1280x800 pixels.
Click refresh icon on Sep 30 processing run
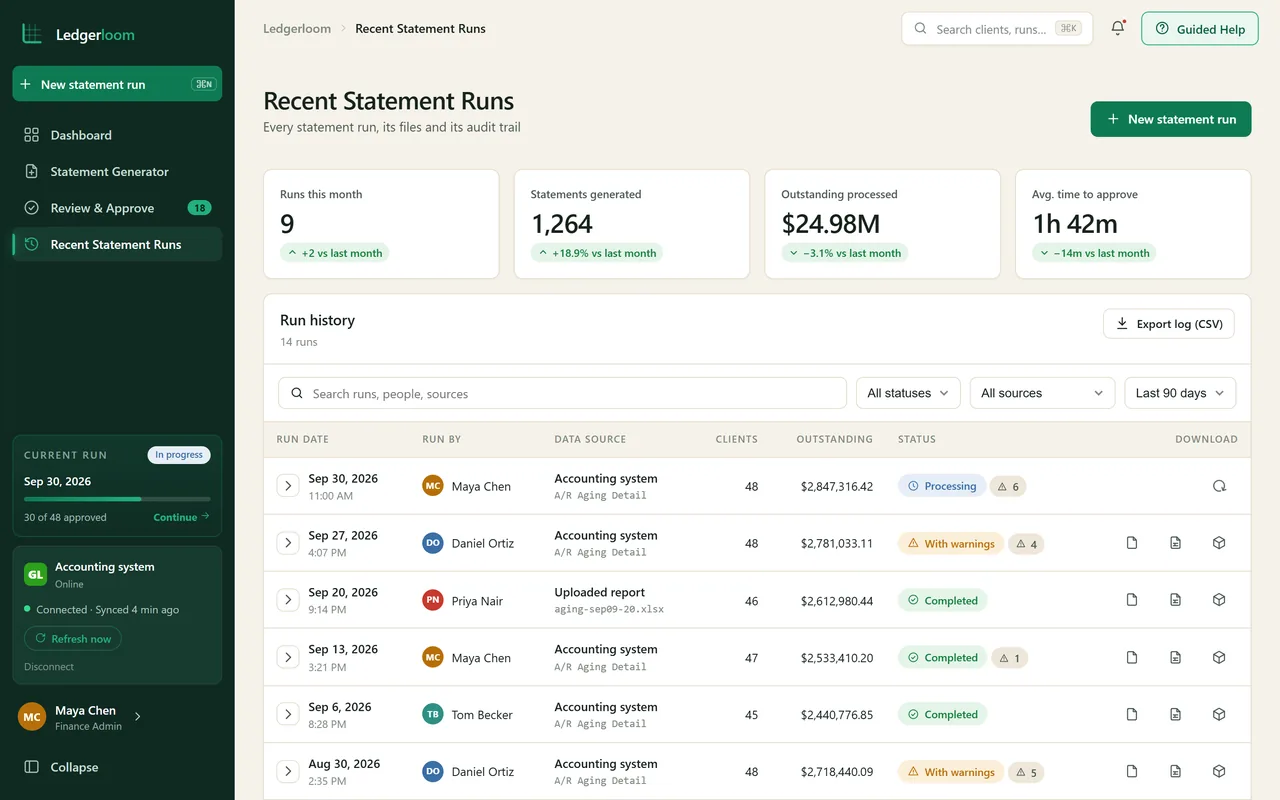tap(1219, 486)
